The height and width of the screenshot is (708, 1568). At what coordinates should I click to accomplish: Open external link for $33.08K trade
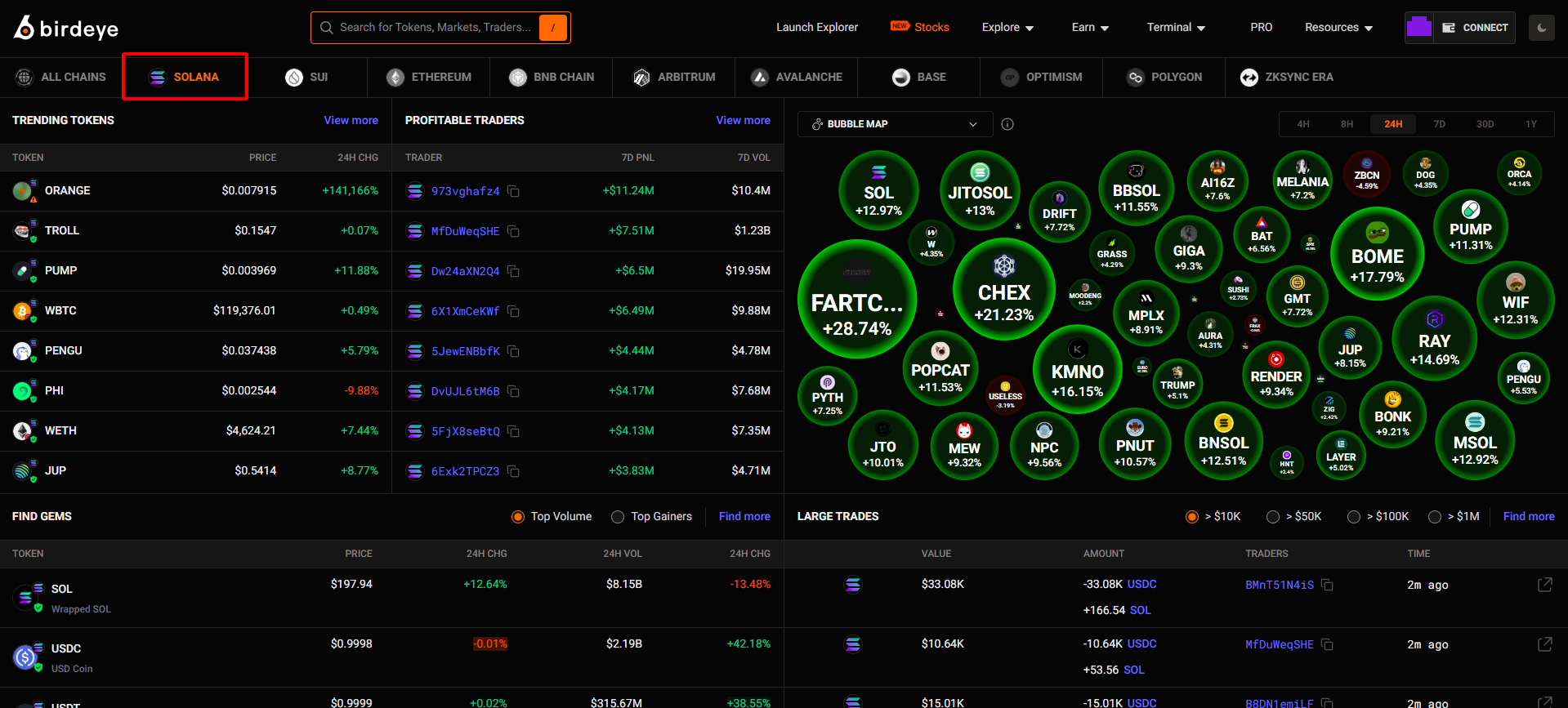pos(1545,585)
